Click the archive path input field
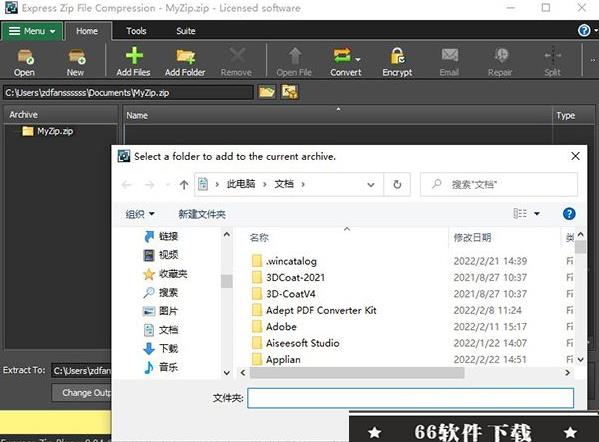Screen dimensions: 599x442 128,92
